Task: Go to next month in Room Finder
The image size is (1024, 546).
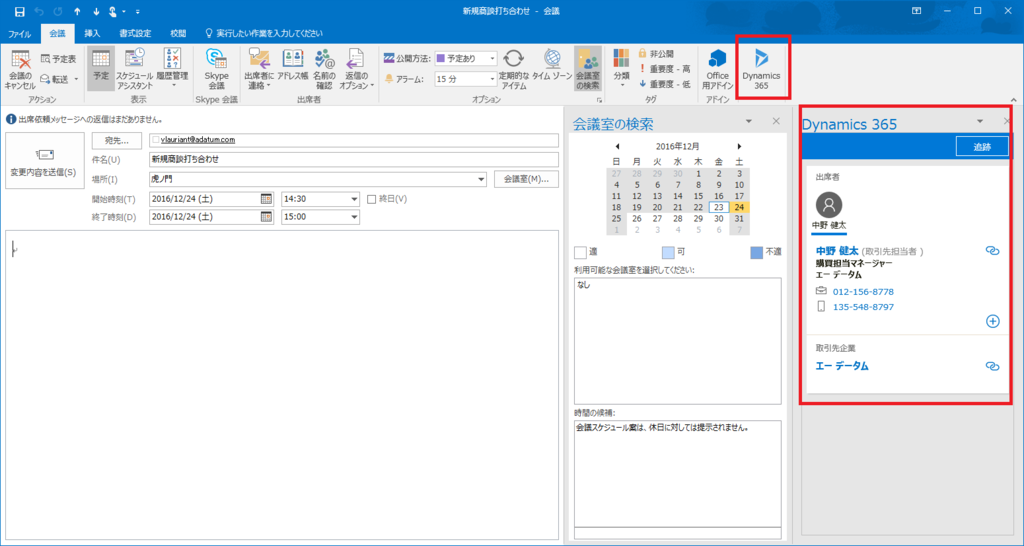Action: click(739, 146)
